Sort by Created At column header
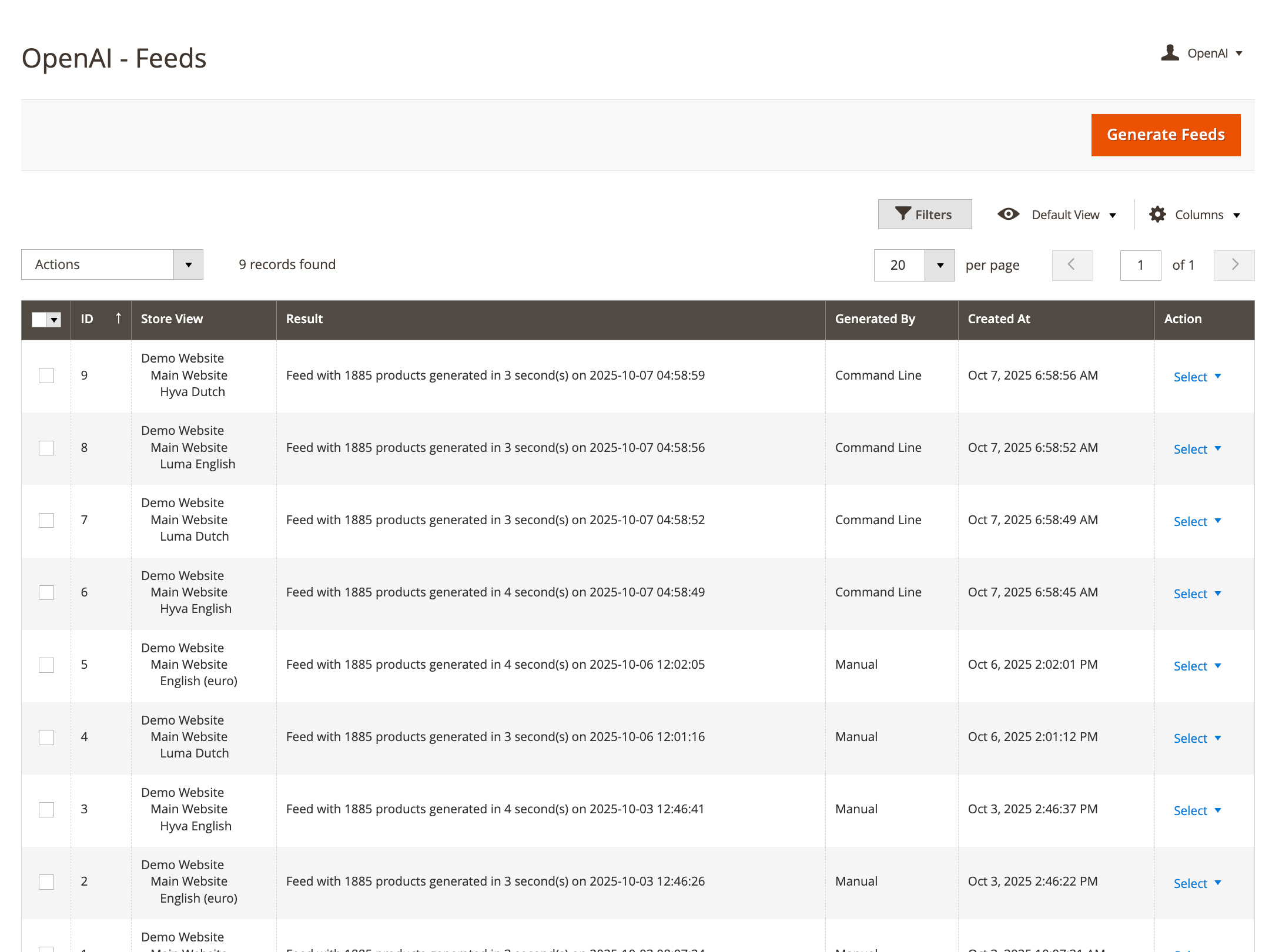Viewport: 1279px width, 952px height. pyautogui.click(x=999, y=319)
